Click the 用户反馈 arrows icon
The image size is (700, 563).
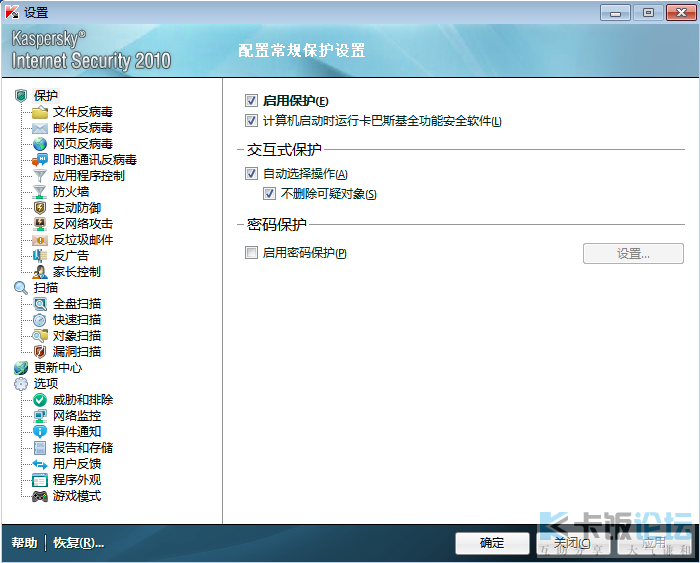pyautogui.click(x=40, y=464)
